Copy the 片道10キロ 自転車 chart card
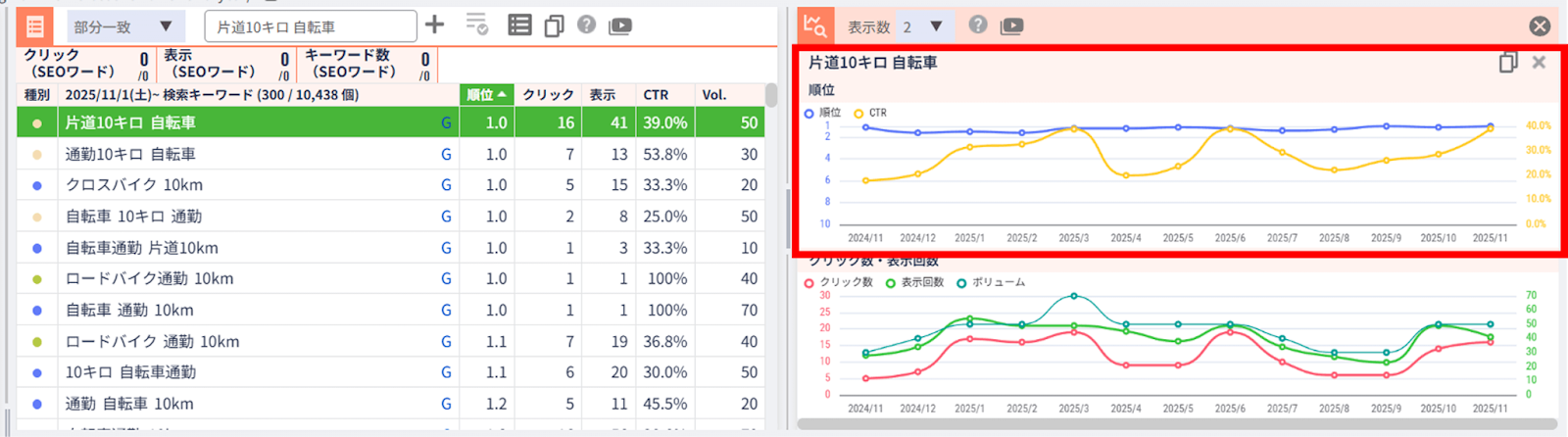This screenshot has height=437, width=1568. (x=1508, y=62)
